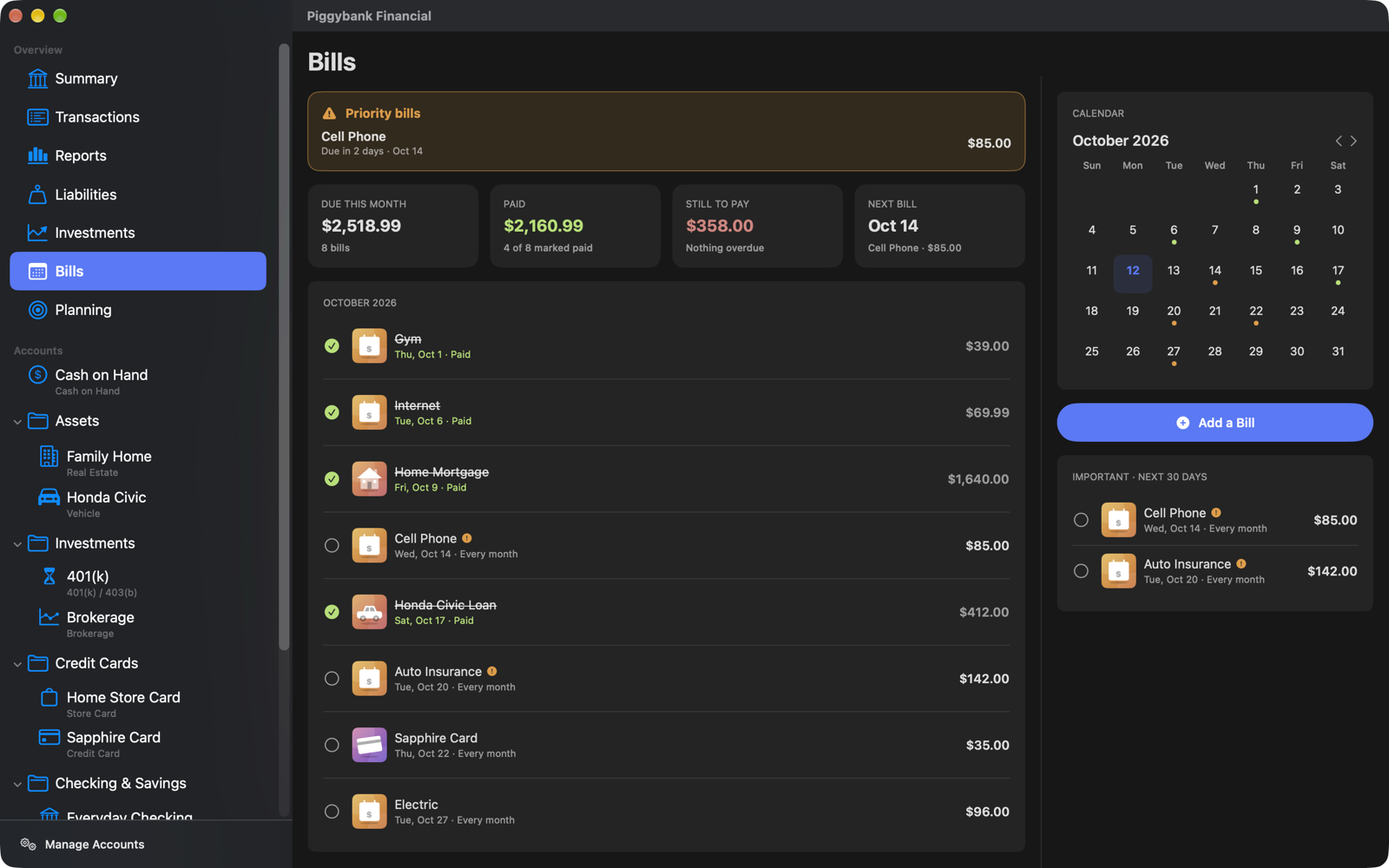Click the Brokerage chart icon
Screen dimensions: 1389x868
click(x=49, y=617)
